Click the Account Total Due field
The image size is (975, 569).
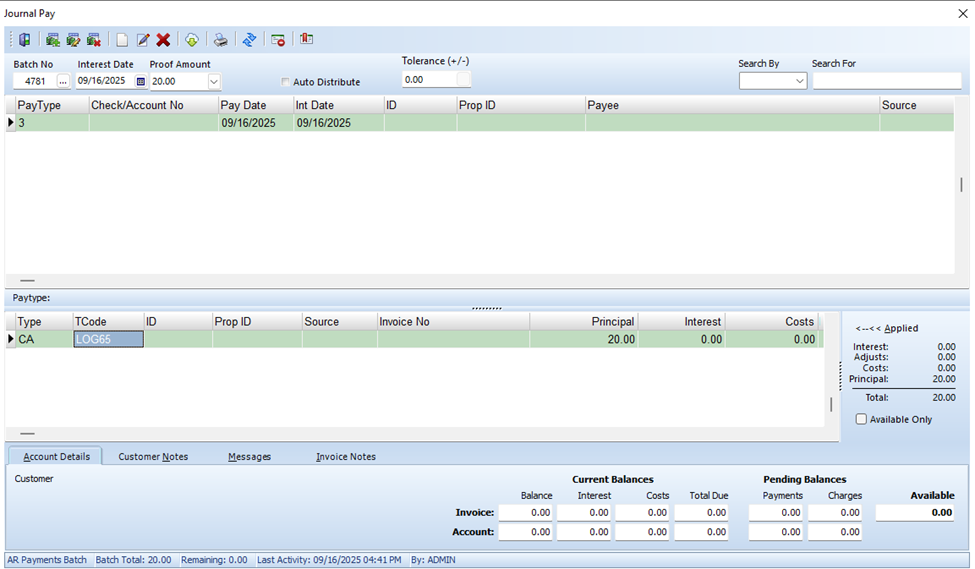[x=701, y=532]
